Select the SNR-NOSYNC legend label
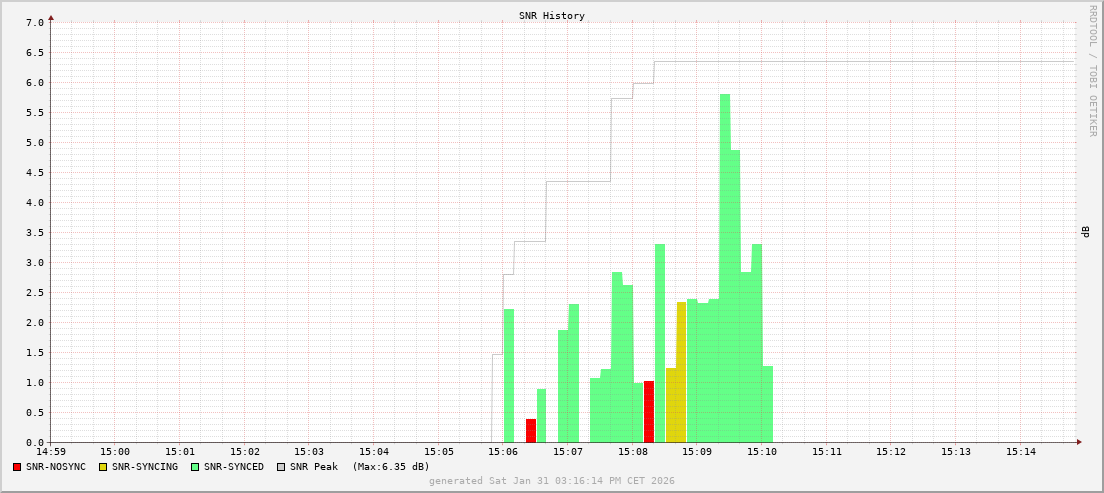This screenshot has height=493, width=1104. pos(56,467)
